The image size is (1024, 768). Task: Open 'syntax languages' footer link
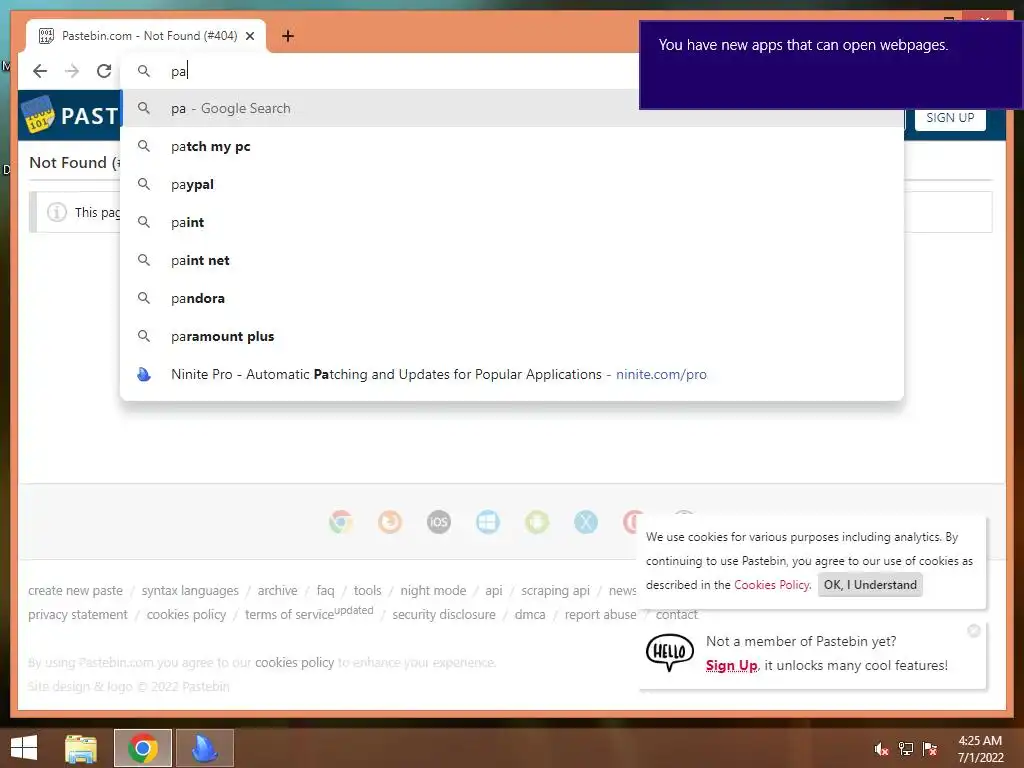[x=190, y=590]
